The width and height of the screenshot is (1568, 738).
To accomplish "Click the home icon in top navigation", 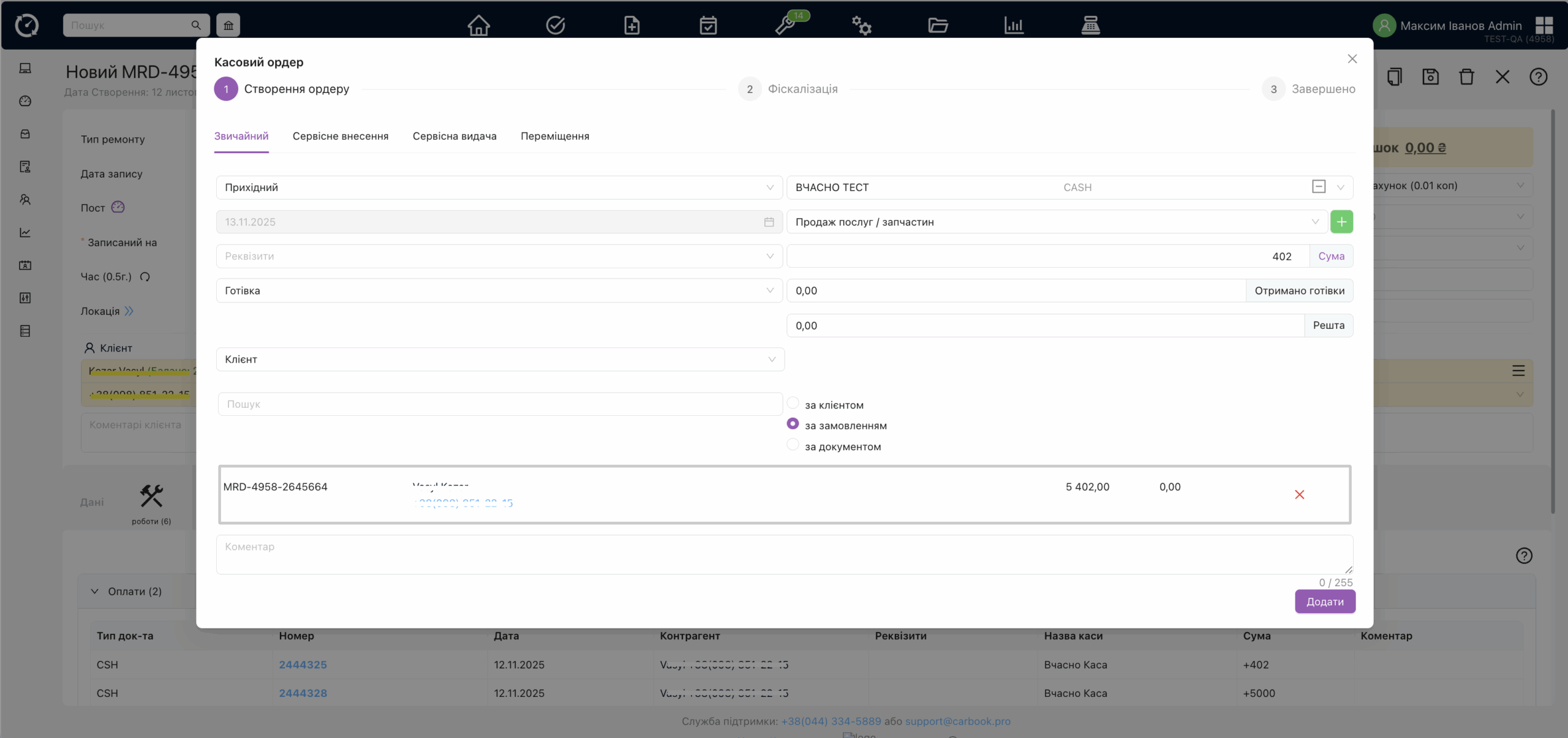I will pos(478,26).
